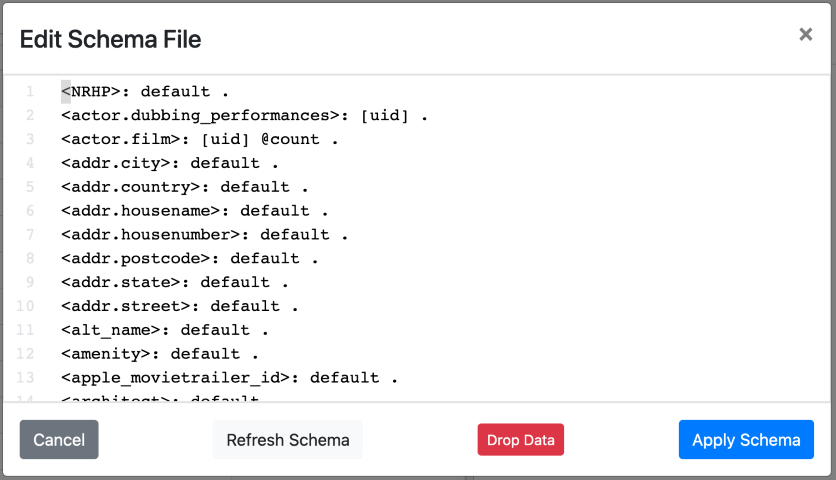This screenshot has width=836, height=480.
Task: Close the Edit Schema File dialog
Action: [805, 35]
